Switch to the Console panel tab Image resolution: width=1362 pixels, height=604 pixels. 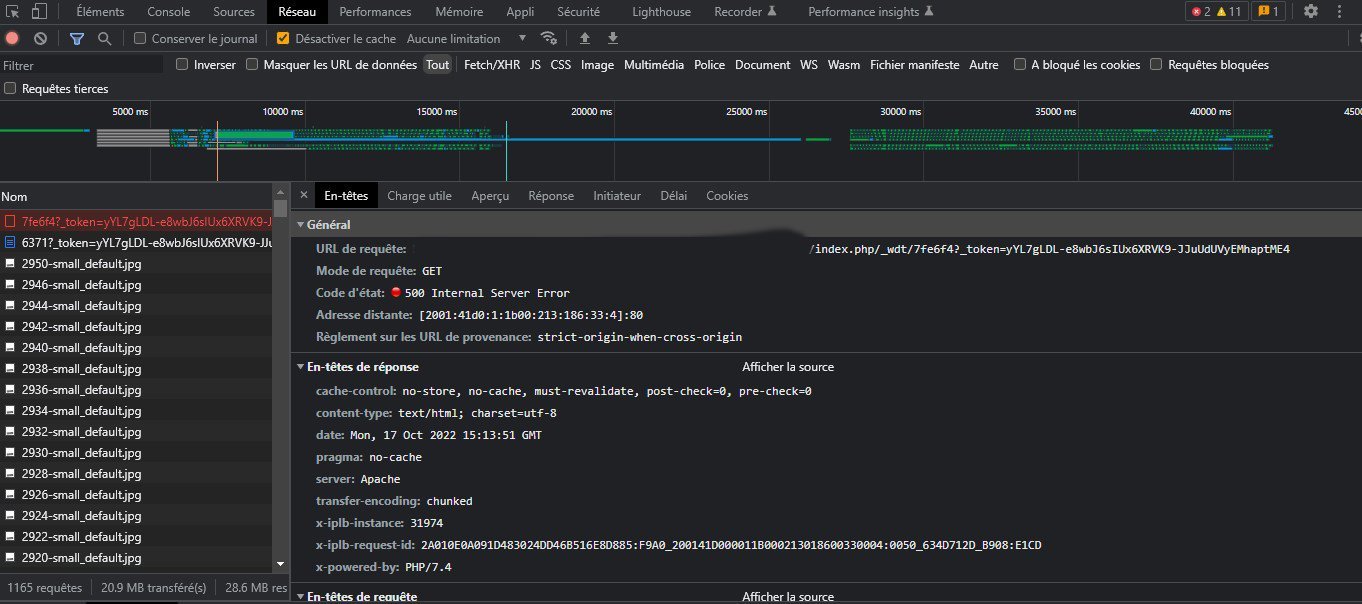pyautogui.click(x=169, y=12)
